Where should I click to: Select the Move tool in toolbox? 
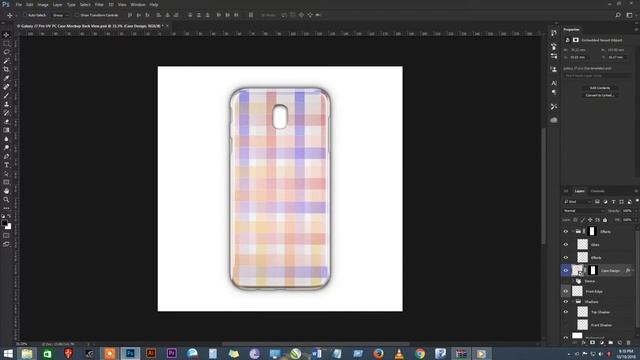pos(6,35)
